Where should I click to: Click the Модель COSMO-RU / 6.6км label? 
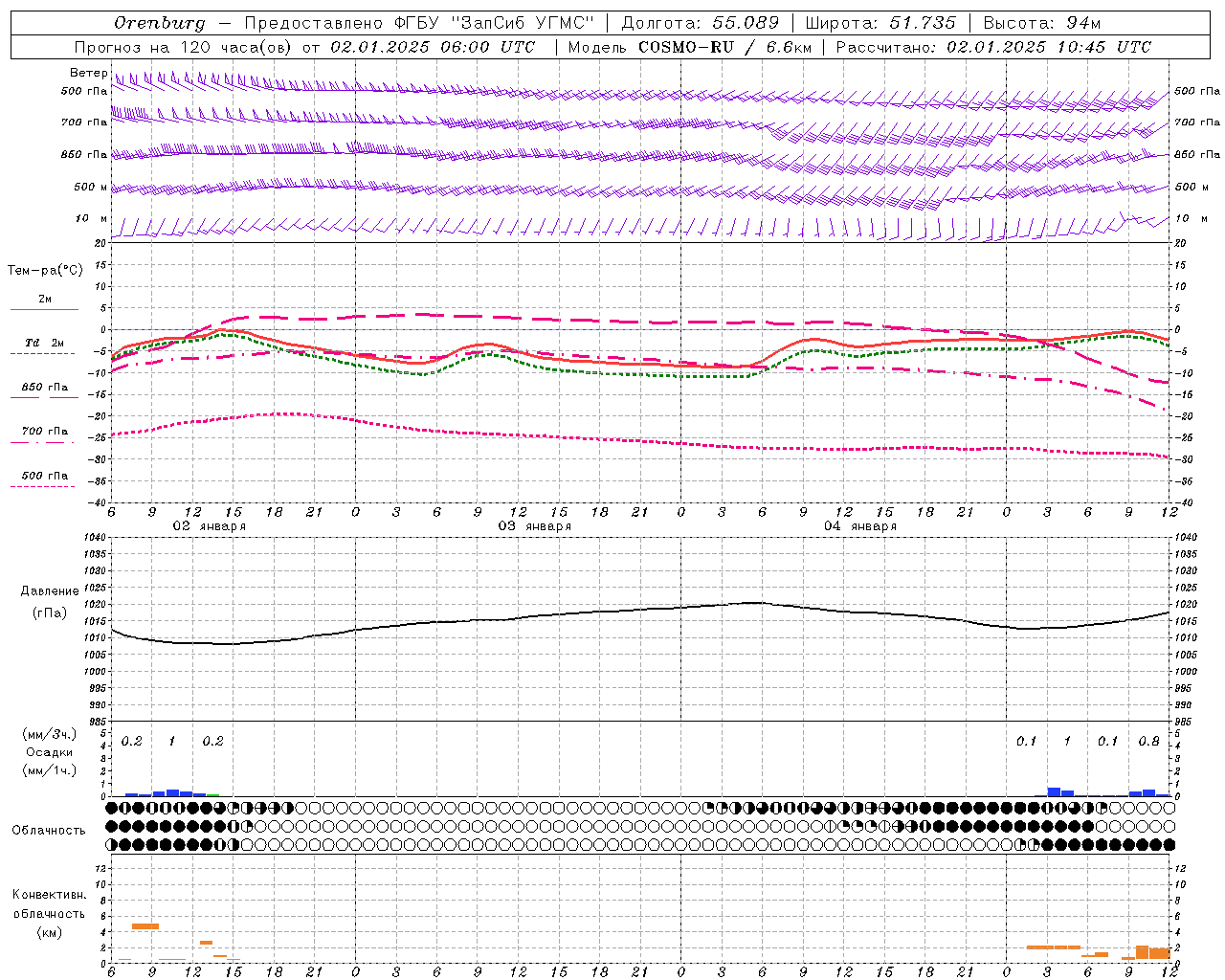click(x=690, y=47)
